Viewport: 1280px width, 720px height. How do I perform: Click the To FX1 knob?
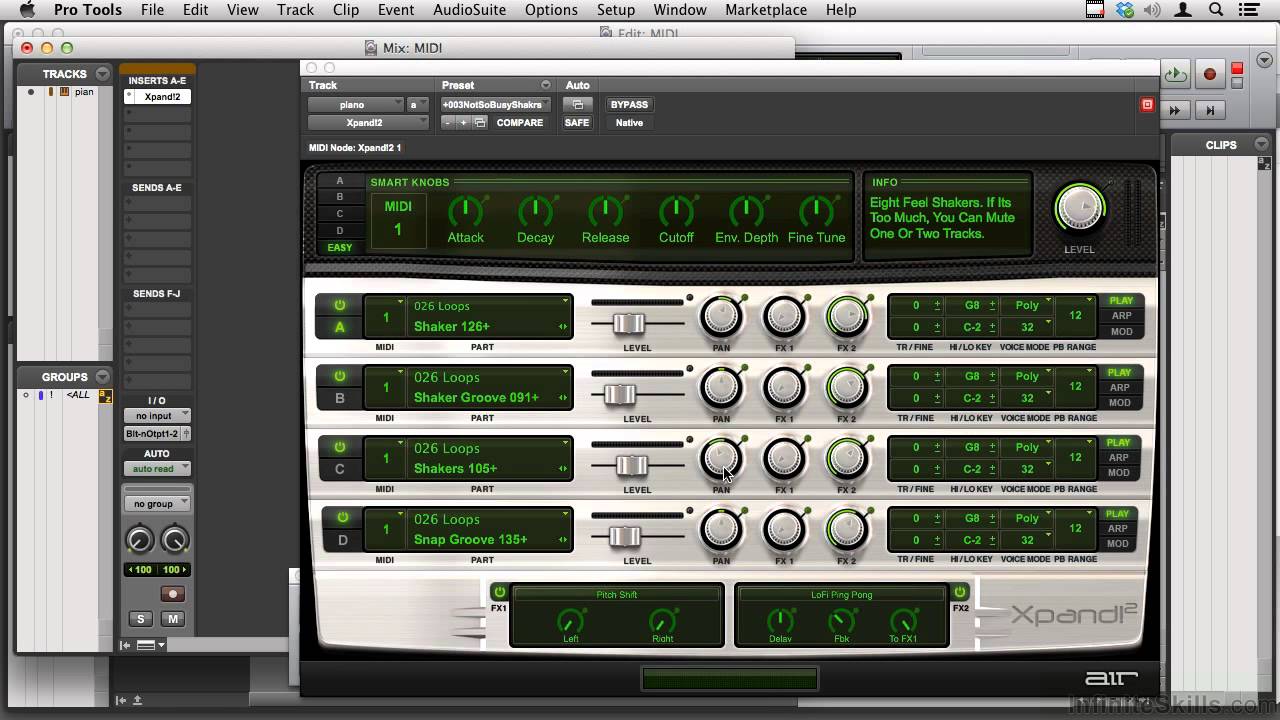click(x=903, y=620)
